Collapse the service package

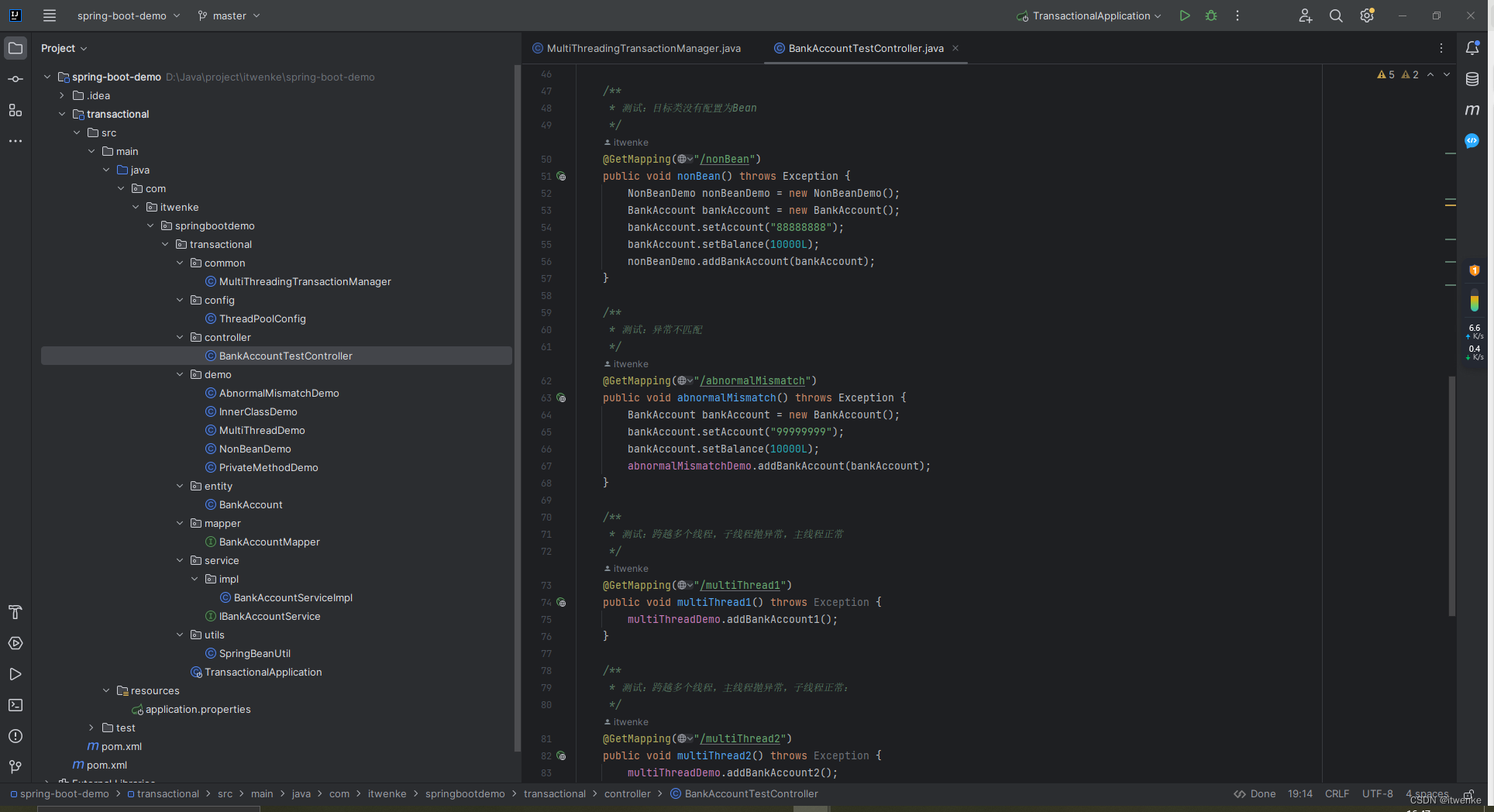[180, 561]
